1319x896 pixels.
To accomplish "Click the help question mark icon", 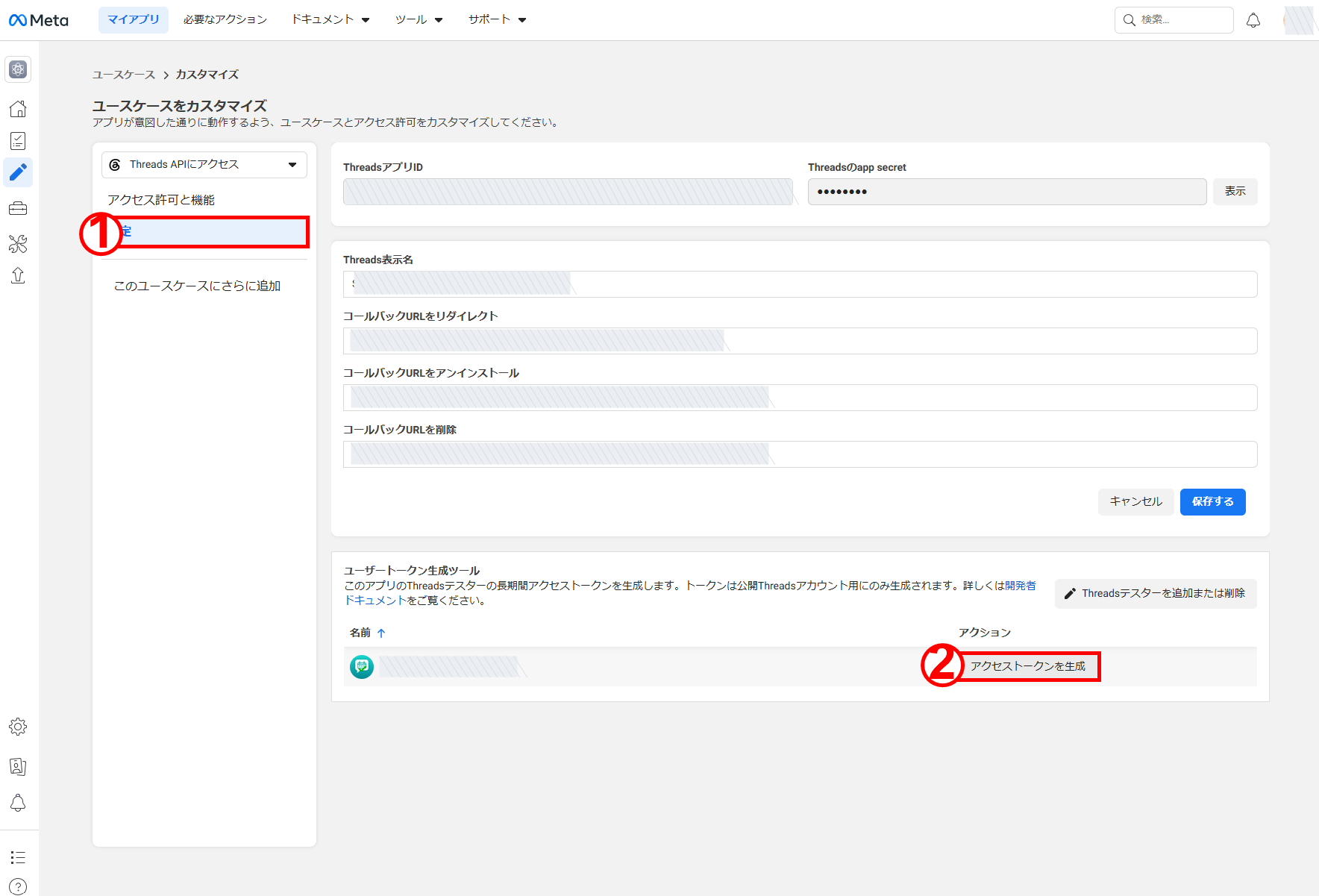I will coord(18,886).
